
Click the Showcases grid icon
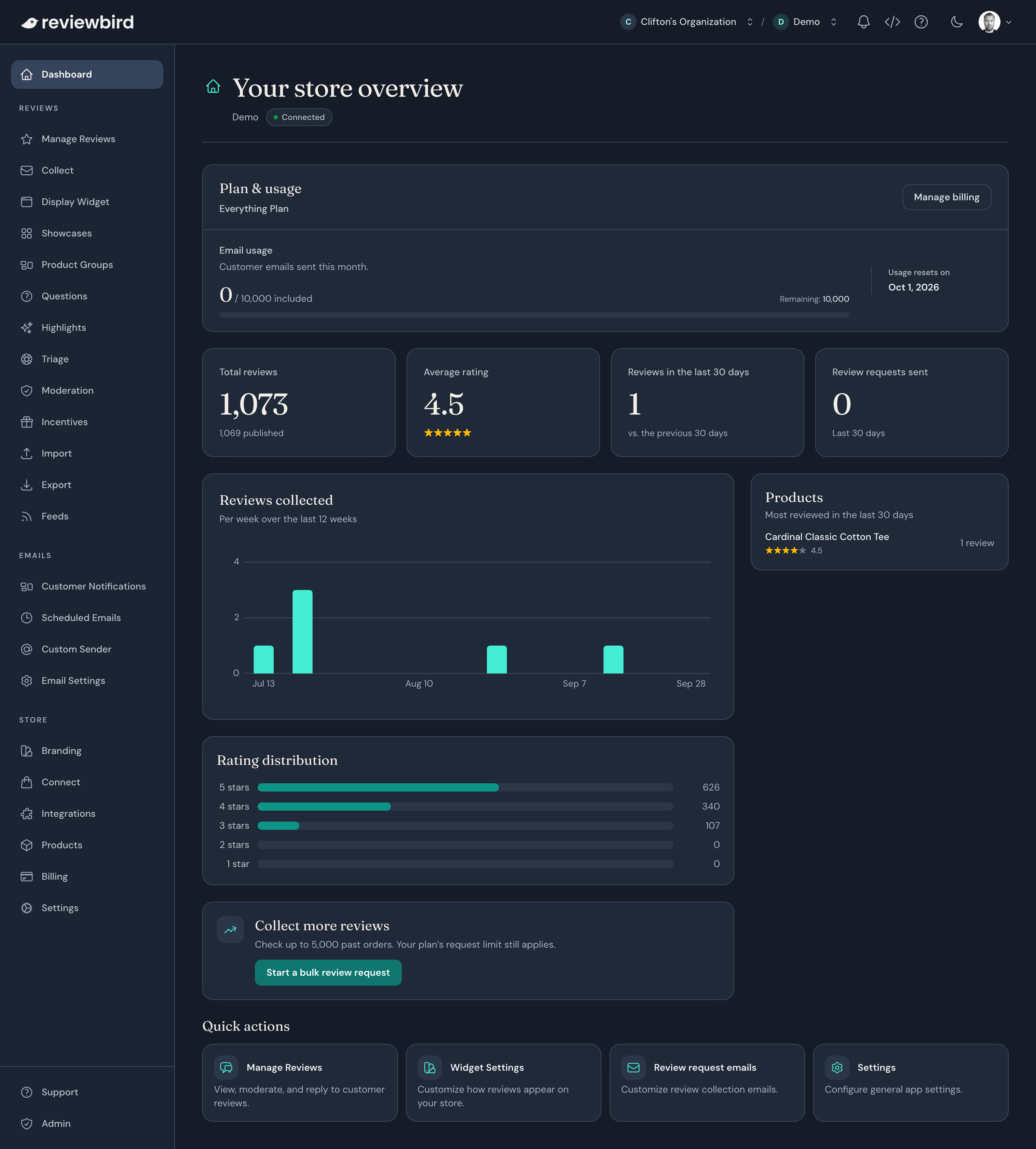[27, 233]
